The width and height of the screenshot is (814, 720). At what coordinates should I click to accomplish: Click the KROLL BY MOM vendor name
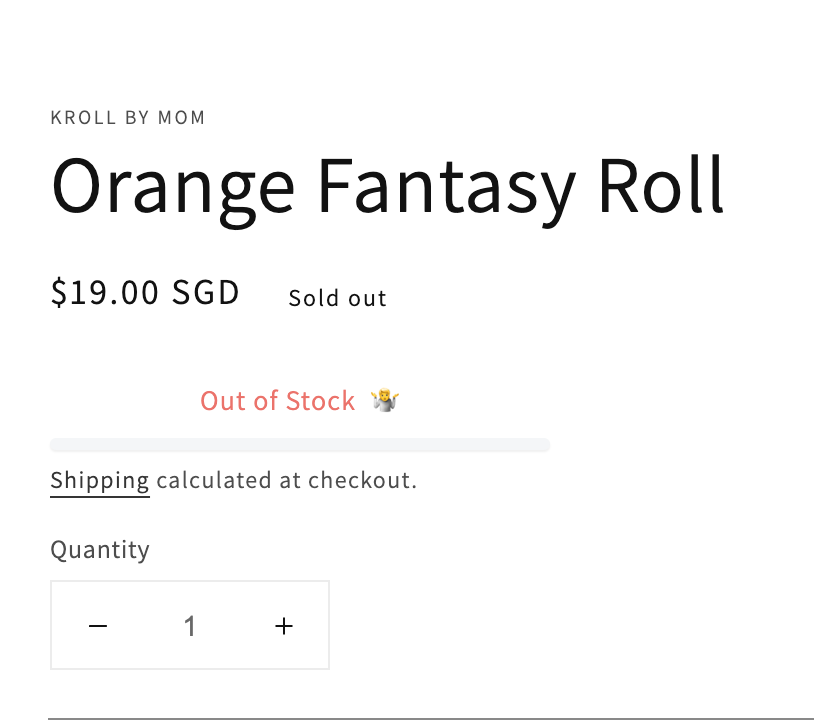[x=128, y=118]
